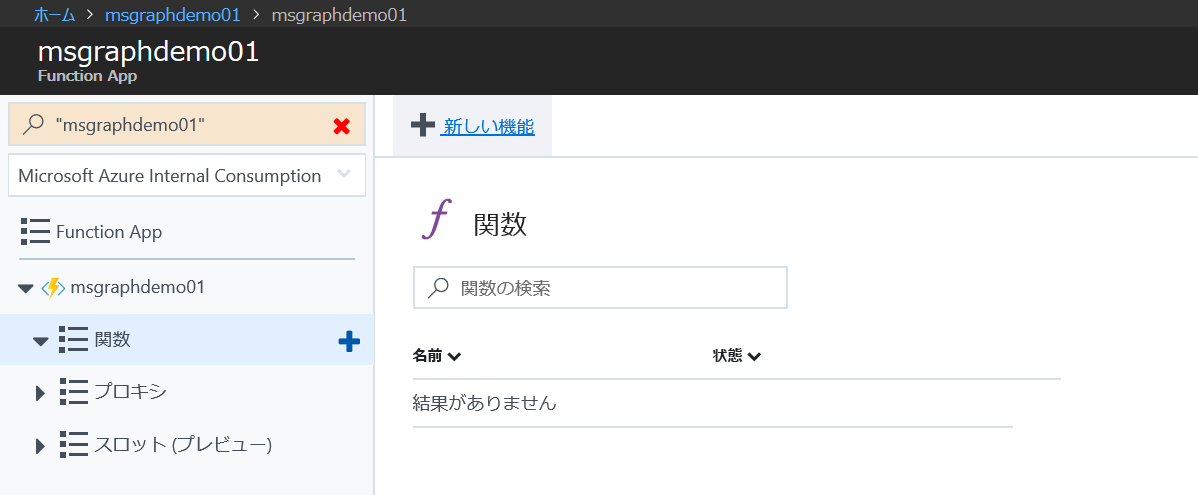The height and width of the screenshot is (495, 1198).
Task: Click the 関数 heading in main pane
Action: pos(500,225)
